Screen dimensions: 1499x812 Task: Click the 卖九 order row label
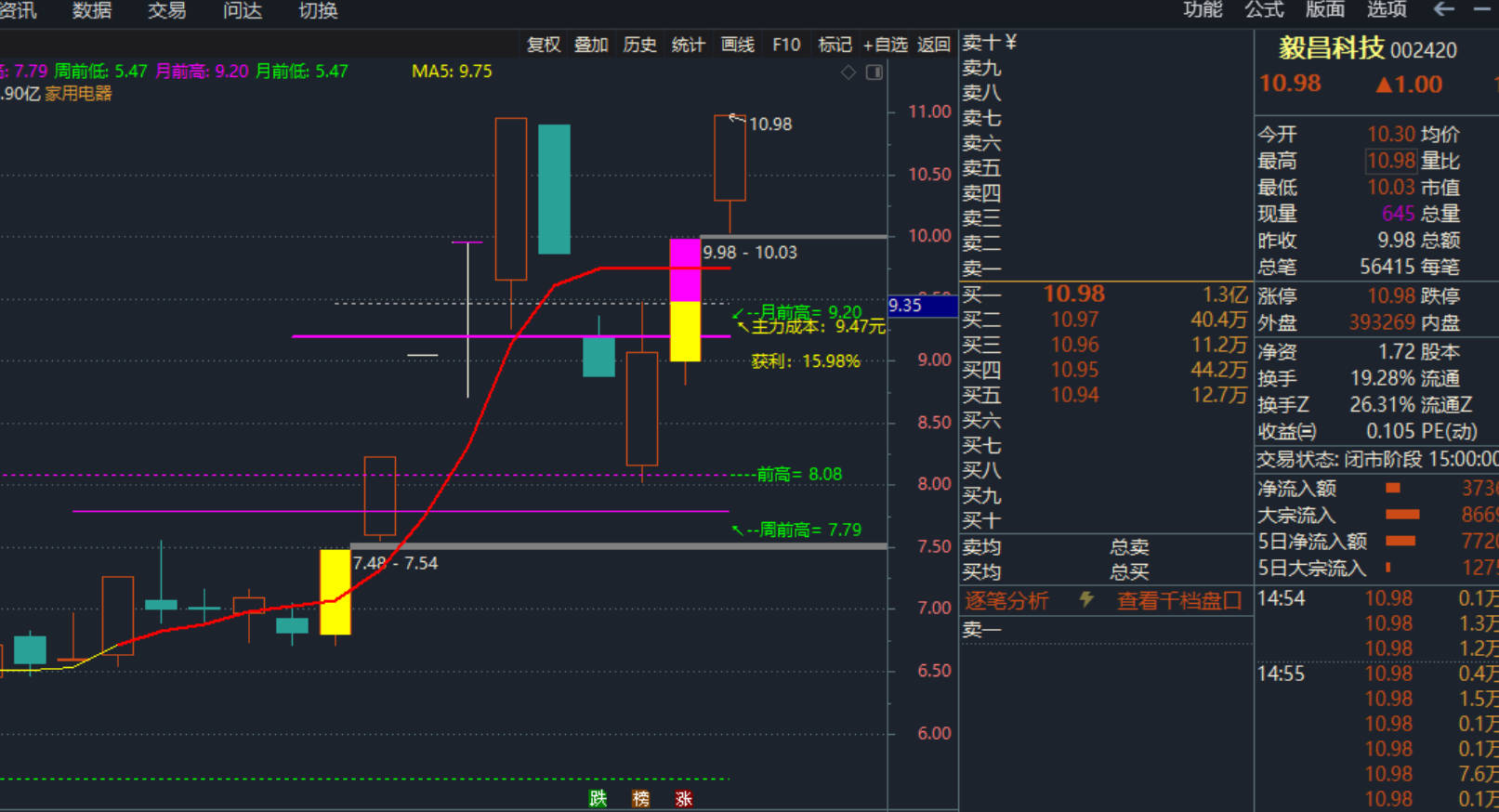(981, 68)
